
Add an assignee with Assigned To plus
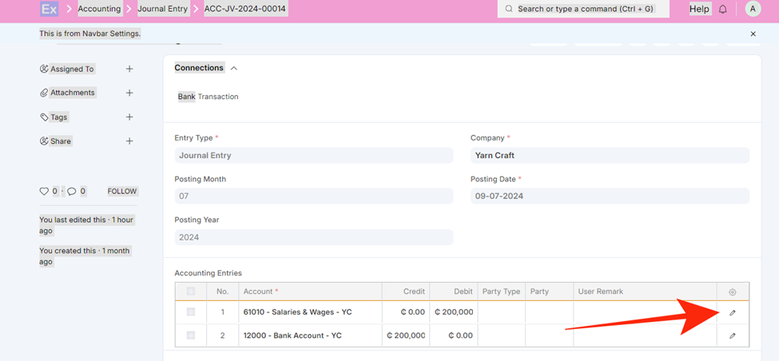(129, 69)
